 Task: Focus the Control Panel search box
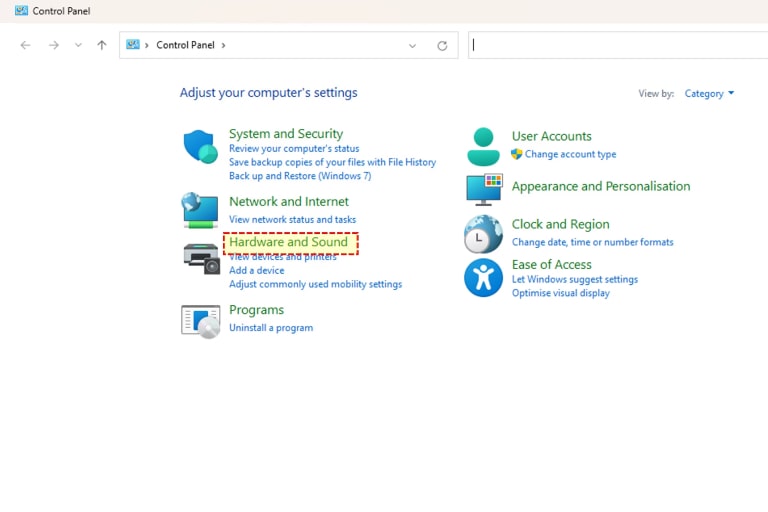coord(615,45)
